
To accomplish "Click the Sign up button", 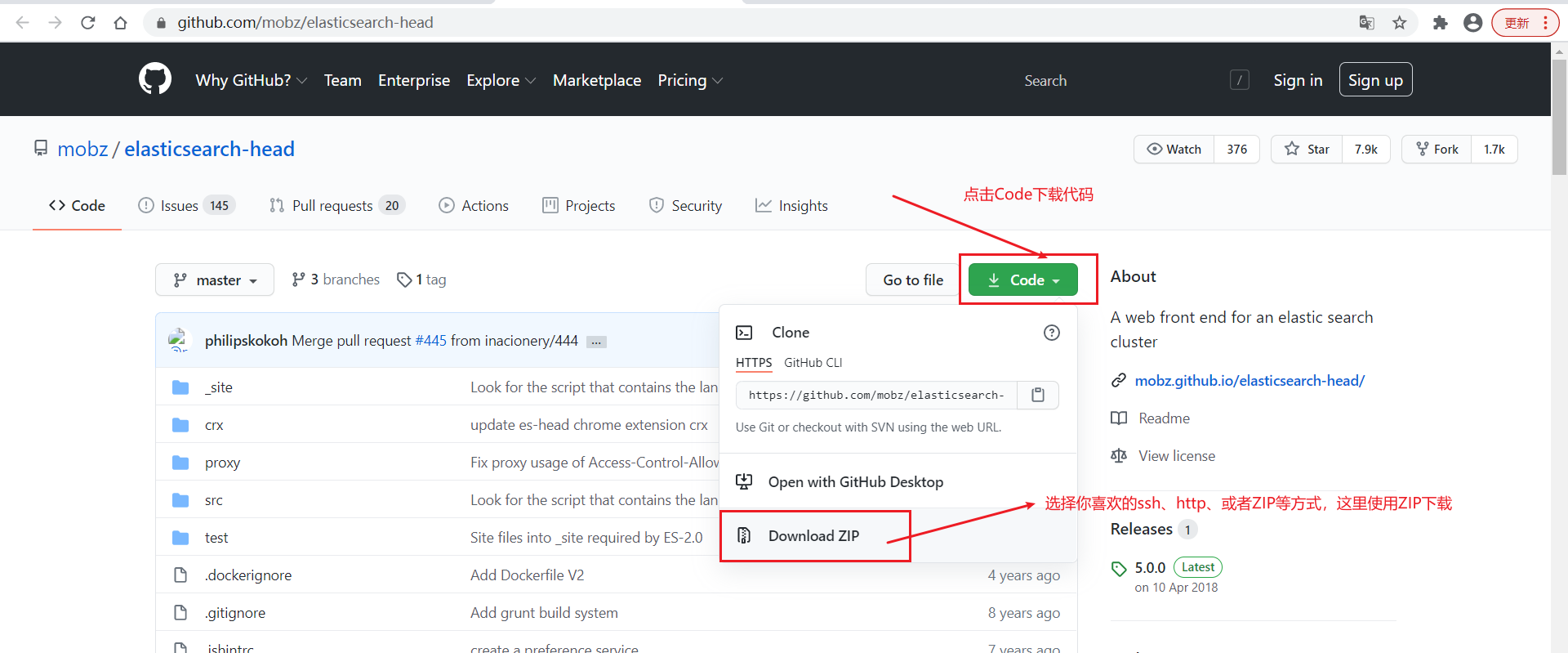I will point(1375,80).
